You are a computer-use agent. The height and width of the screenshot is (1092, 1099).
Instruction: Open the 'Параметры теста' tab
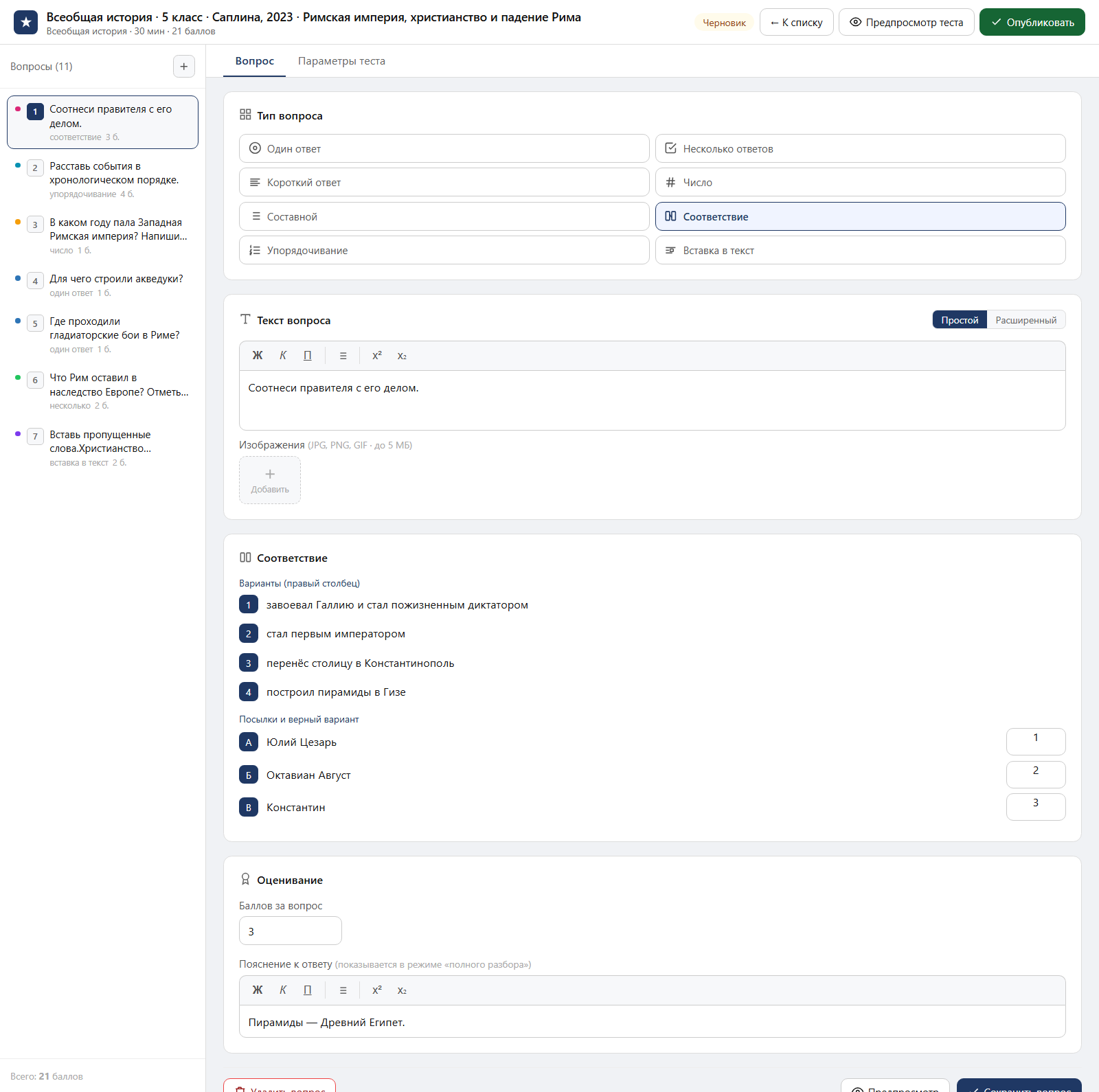point(341,61)
